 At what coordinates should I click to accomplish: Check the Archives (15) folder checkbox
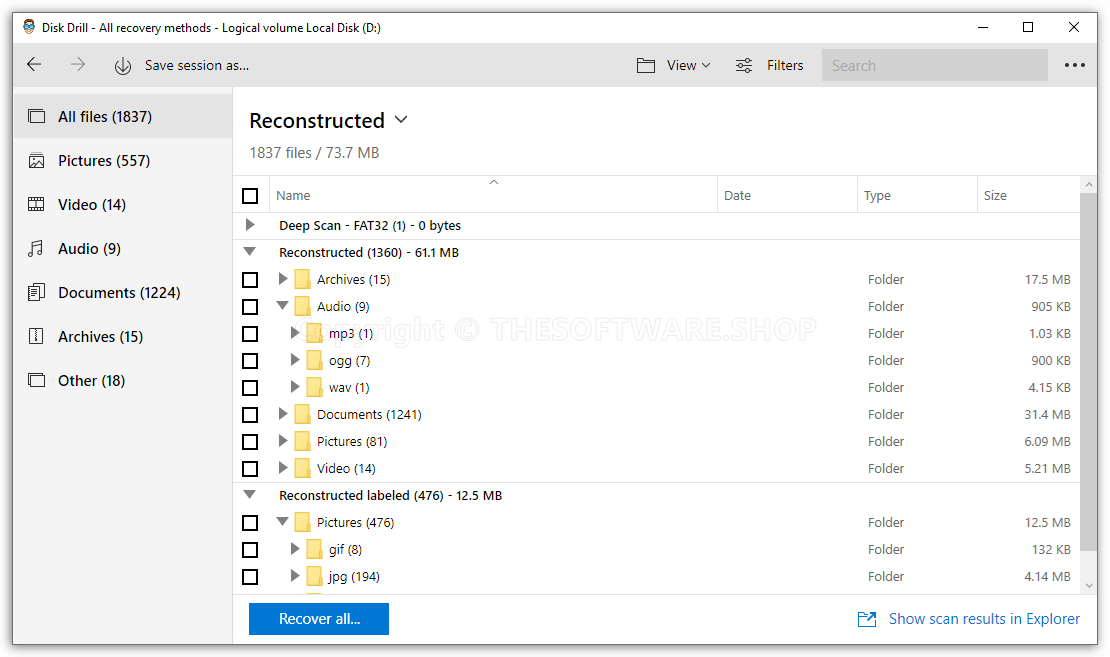[250, 280]
